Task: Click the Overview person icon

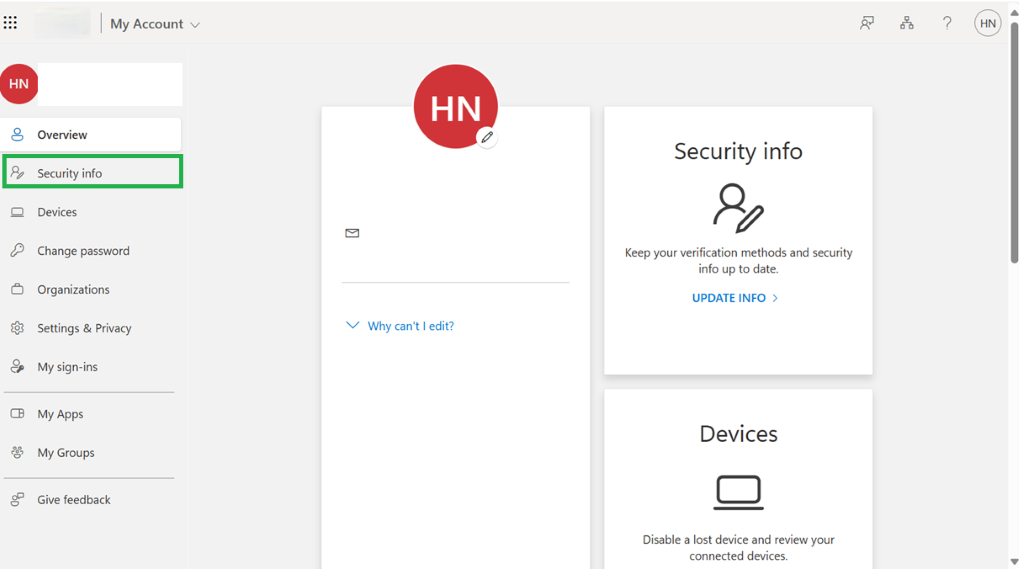Action: tap(18, 135)
